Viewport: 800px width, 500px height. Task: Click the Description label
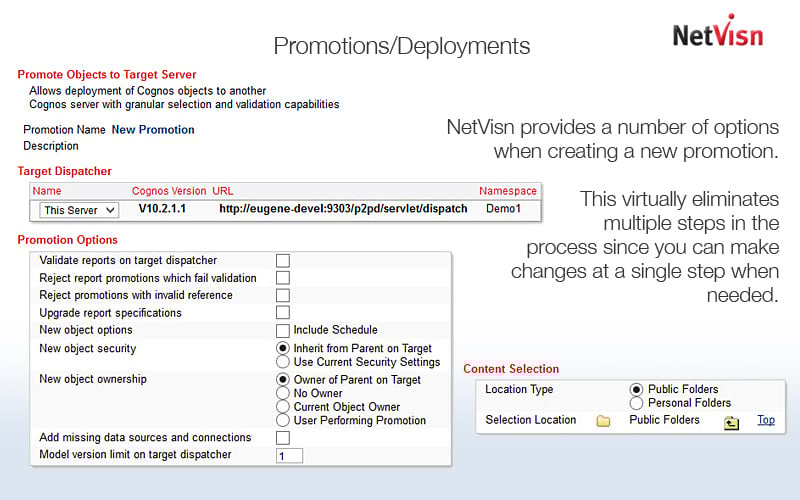tap(51, 146)
